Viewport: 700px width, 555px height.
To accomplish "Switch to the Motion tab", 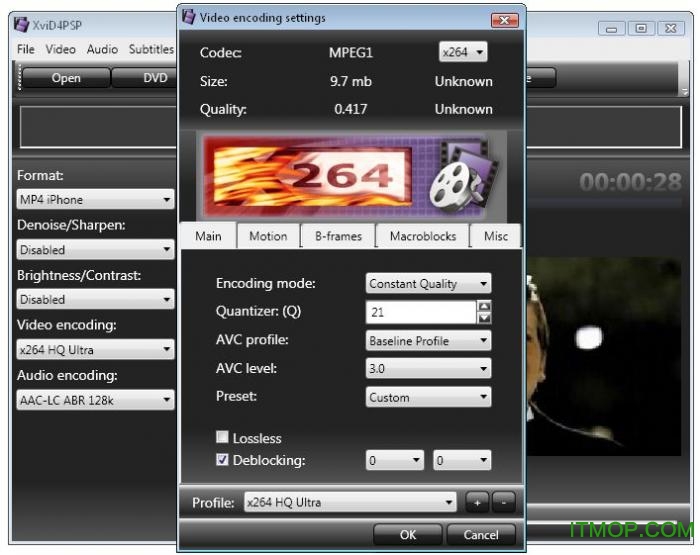I will [x=268, y=236].
